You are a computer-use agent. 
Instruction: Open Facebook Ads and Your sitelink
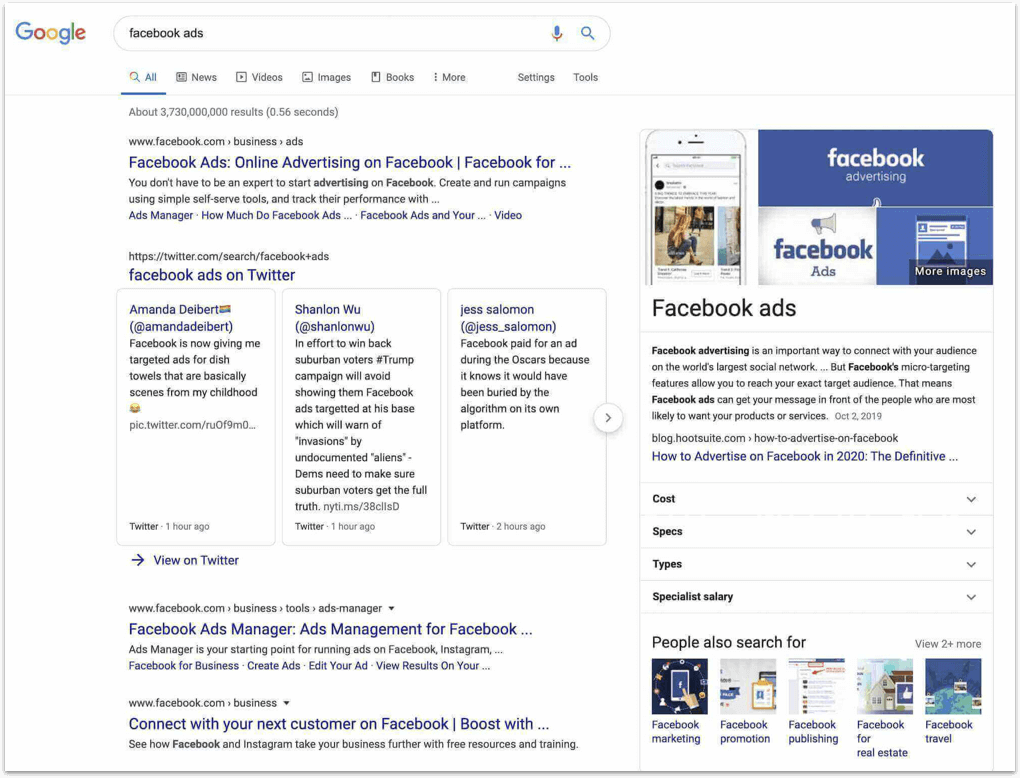[423, 215]
